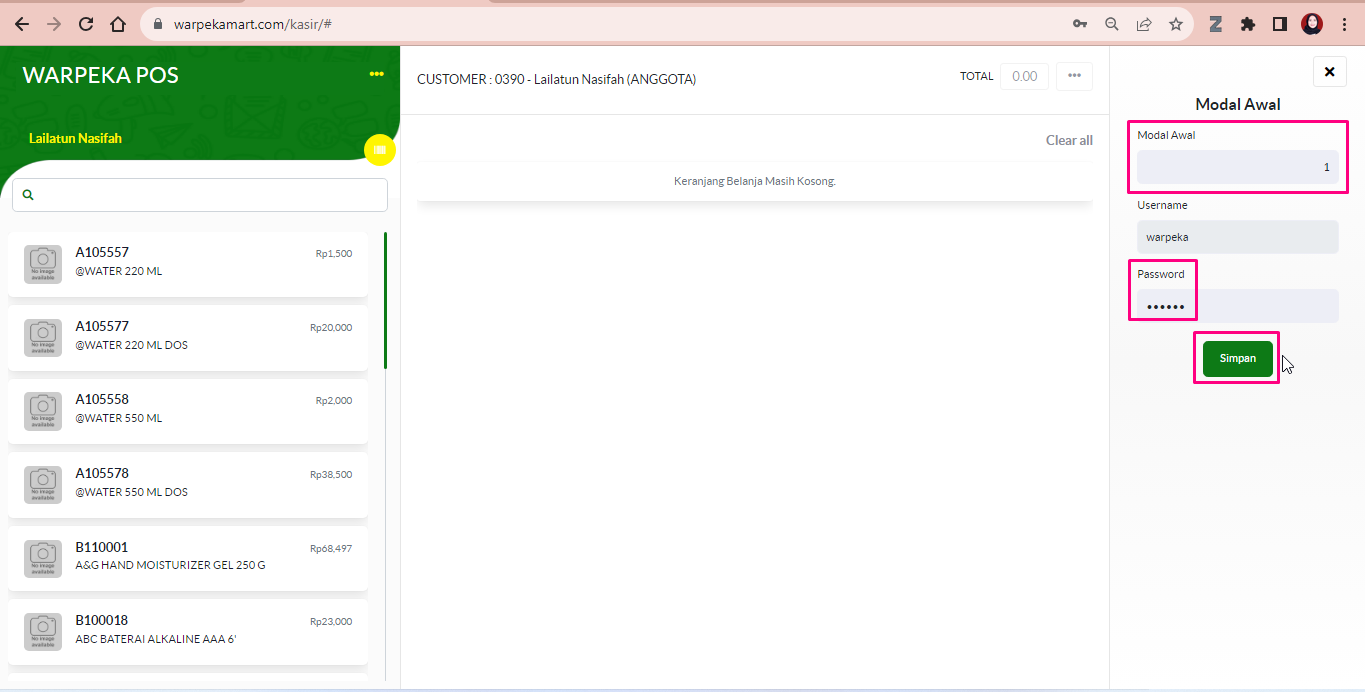The image size is (1365, 692).
Task: Click the Rp2,000 price text
Action: pyautogui.click(x=334, y=401)
